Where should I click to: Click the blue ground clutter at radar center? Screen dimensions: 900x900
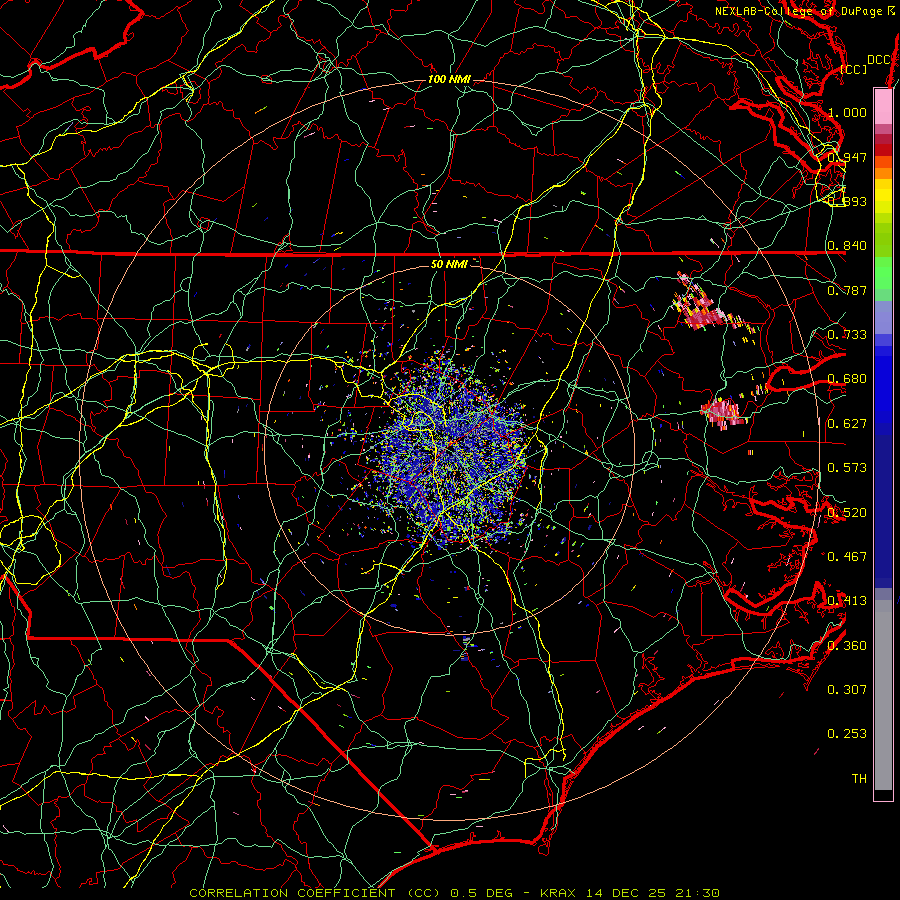pyautogui.click(x=451, y=451)
